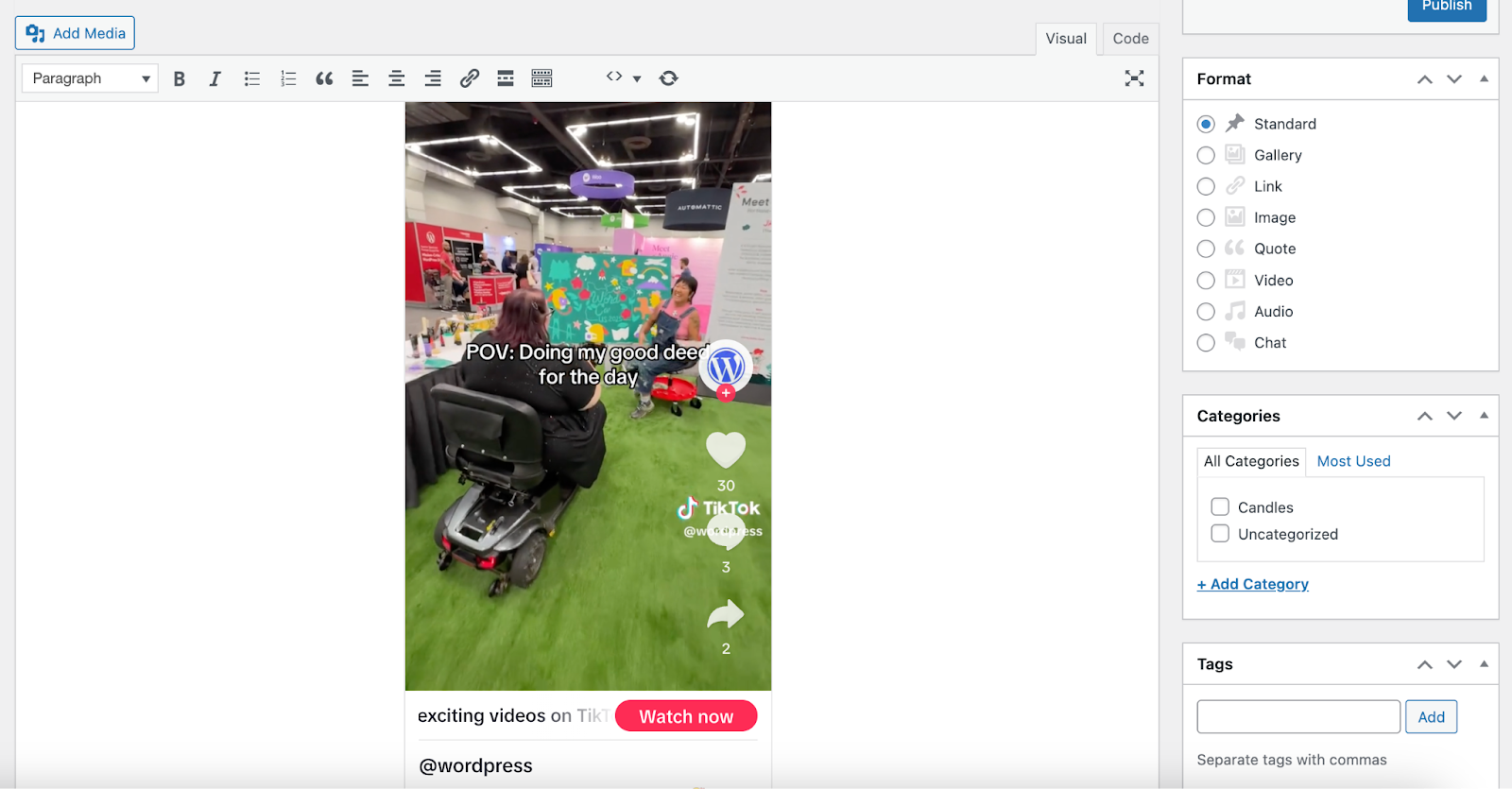The width and height of the screenshot is (1512, 789).
Task: Move the Categories panel down
Action: point(1454,416)
